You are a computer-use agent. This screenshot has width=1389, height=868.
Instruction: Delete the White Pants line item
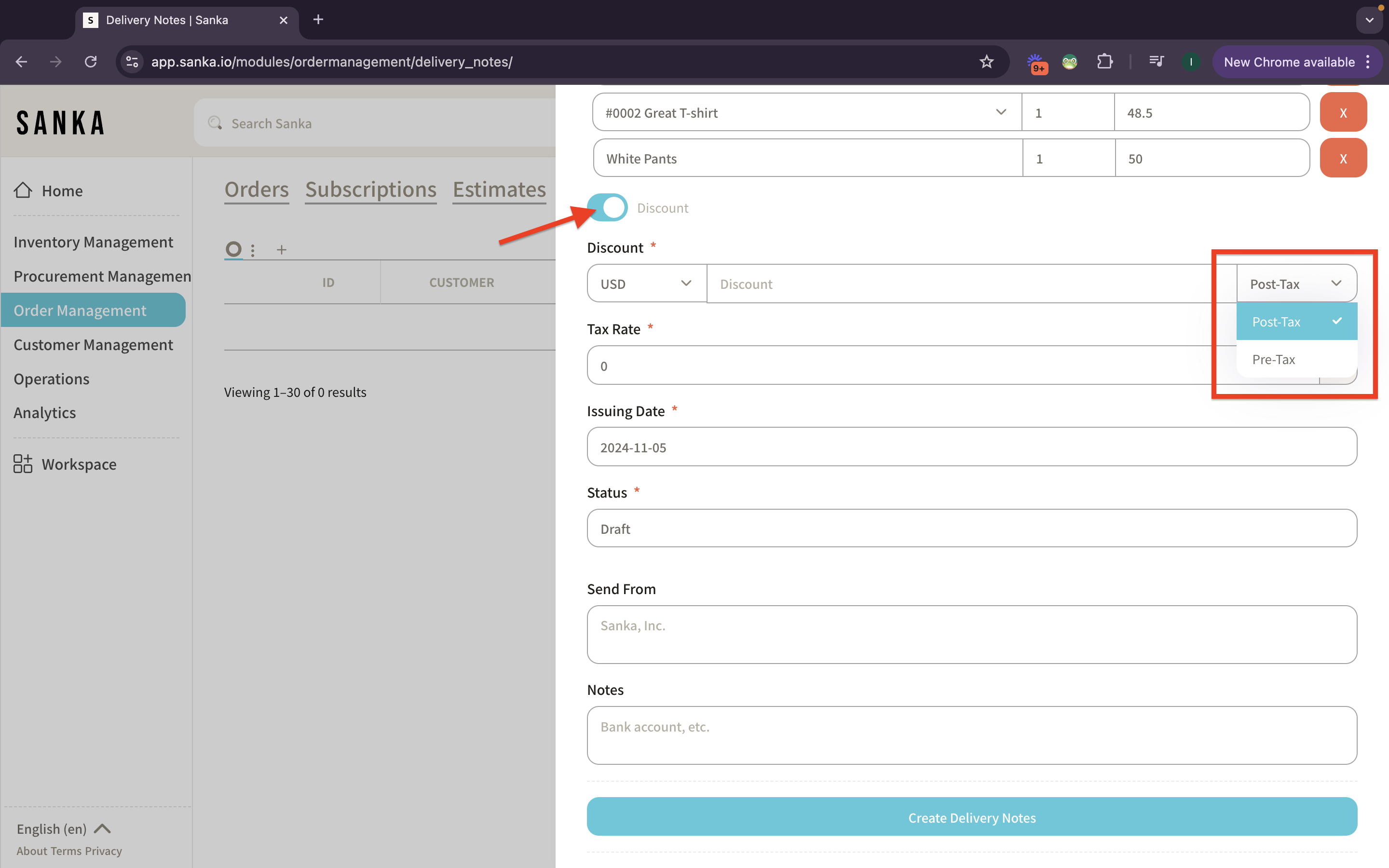click(x=1343, y=159)
